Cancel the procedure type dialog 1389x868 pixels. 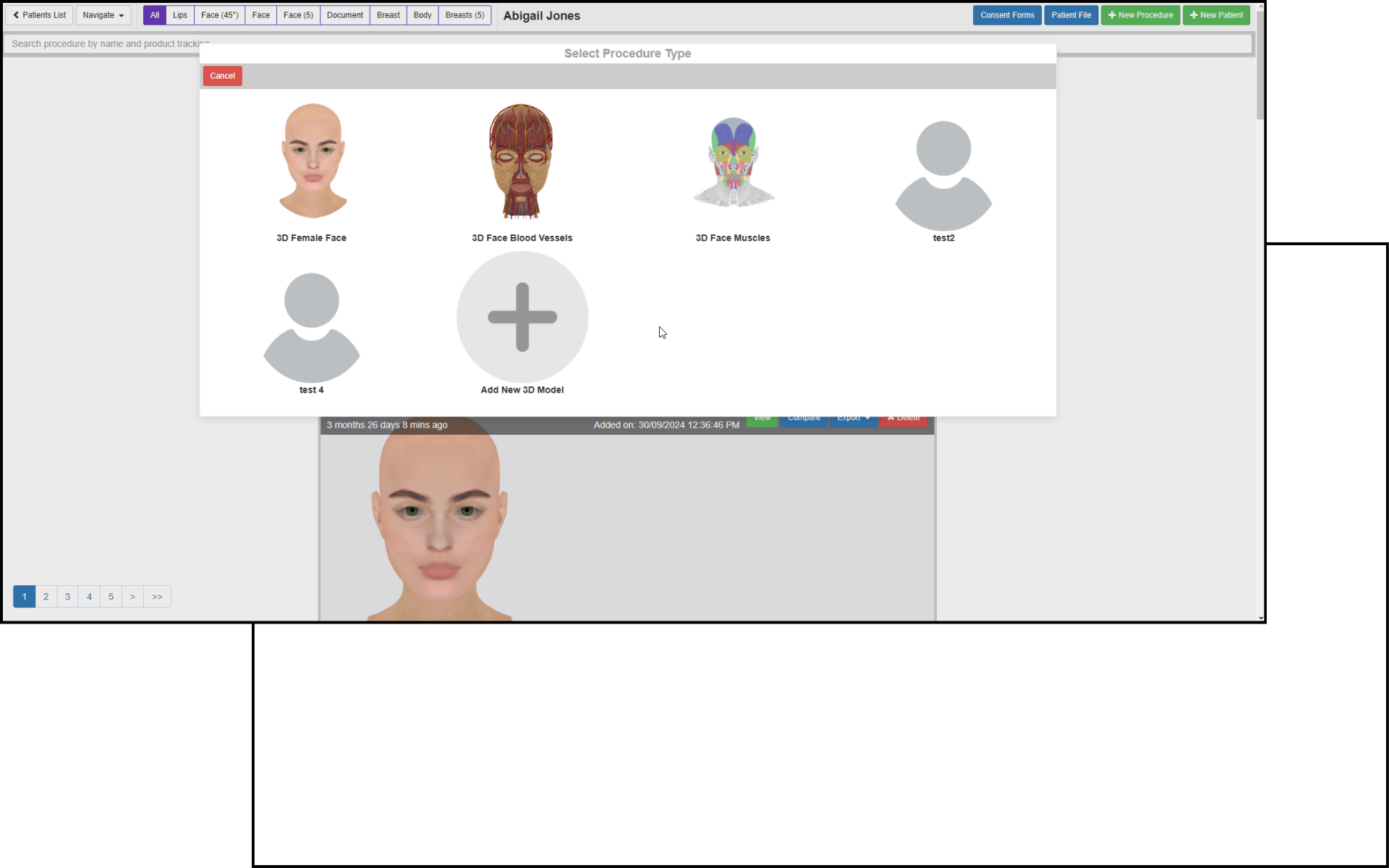(x=222, y=76)
